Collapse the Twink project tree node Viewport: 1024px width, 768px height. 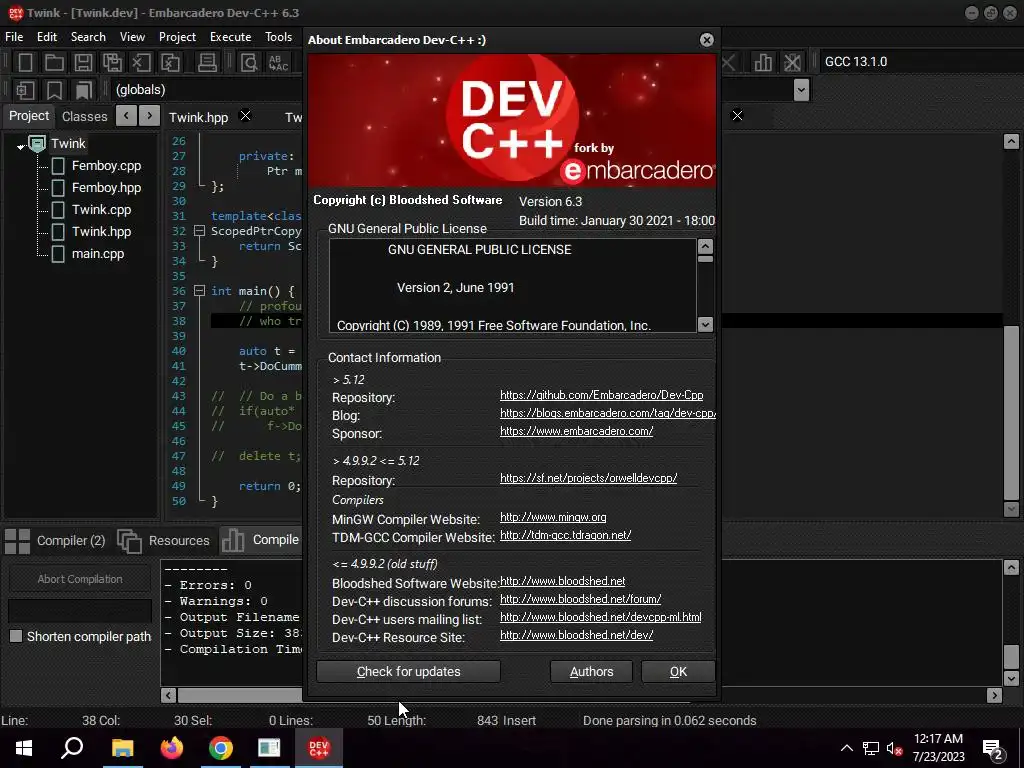click(20, 146)
